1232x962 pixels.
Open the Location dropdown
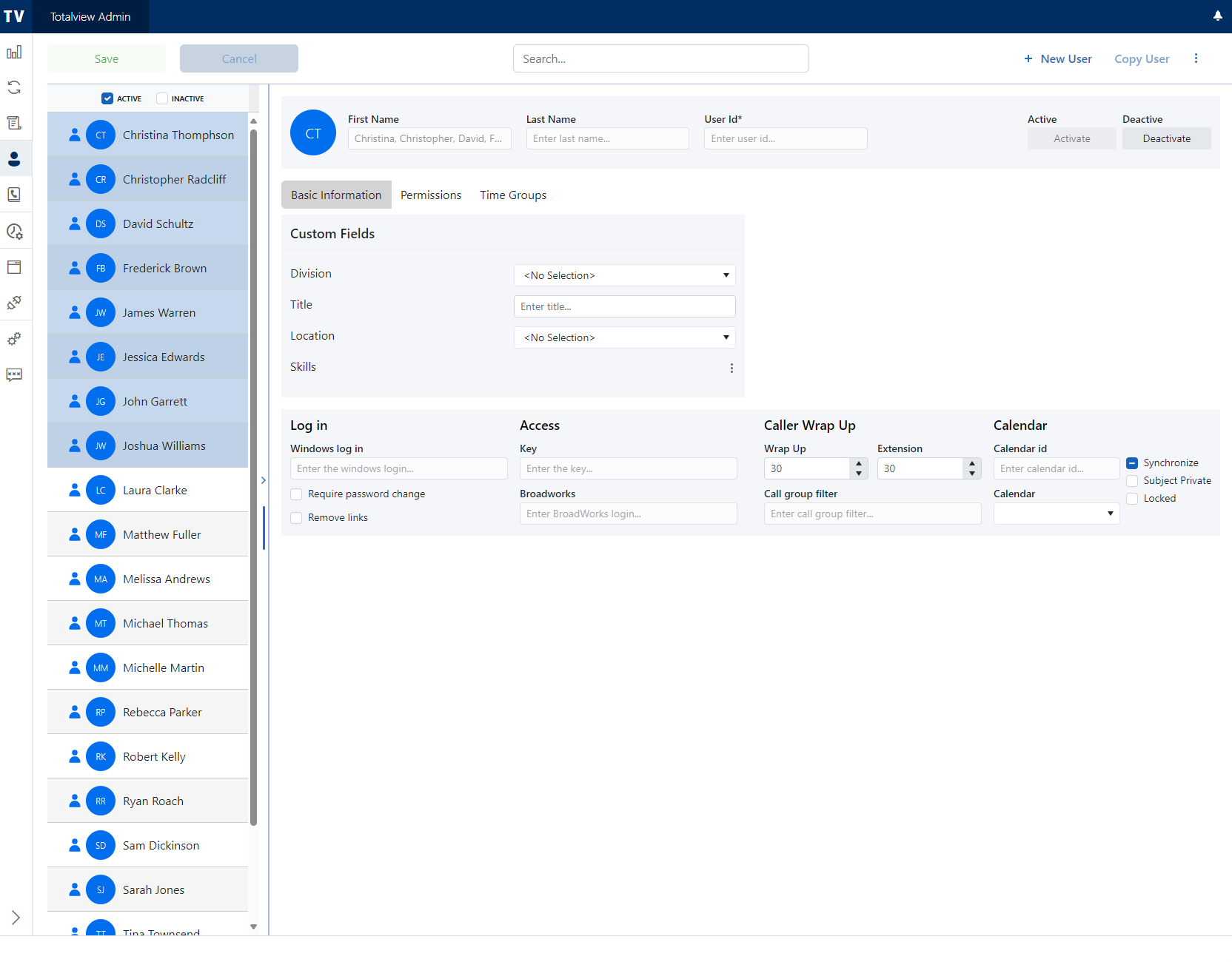point(625,337)
